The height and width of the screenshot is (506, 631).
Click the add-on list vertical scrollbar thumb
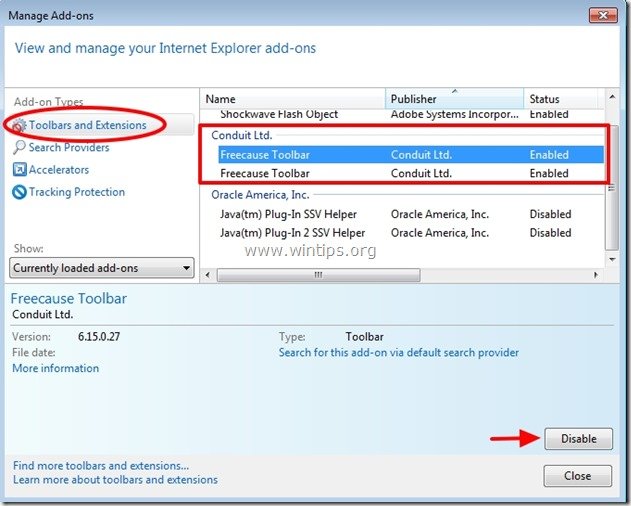coord(612,187)
